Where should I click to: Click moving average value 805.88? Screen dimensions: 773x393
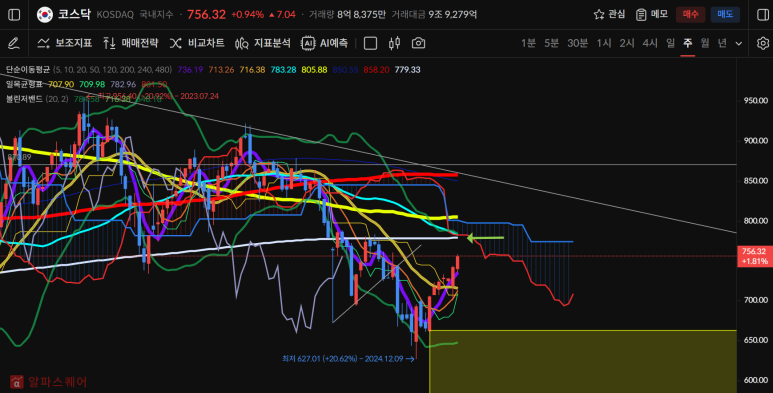(315, 70)
